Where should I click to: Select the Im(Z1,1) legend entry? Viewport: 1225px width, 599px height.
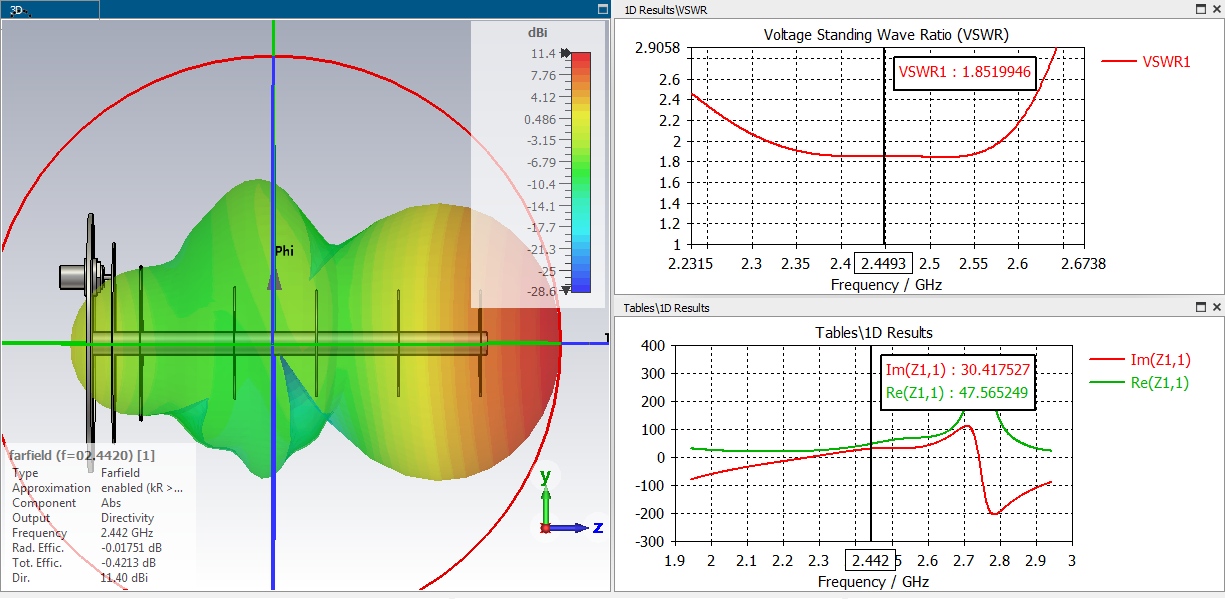coord(1140,360)
